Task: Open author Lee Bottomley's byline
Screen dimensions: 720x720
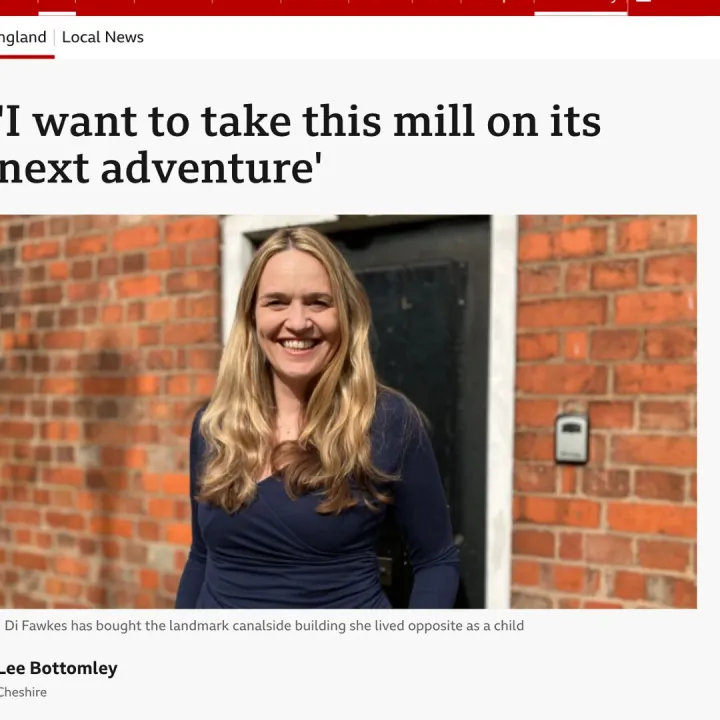Action: coord(58,668)
